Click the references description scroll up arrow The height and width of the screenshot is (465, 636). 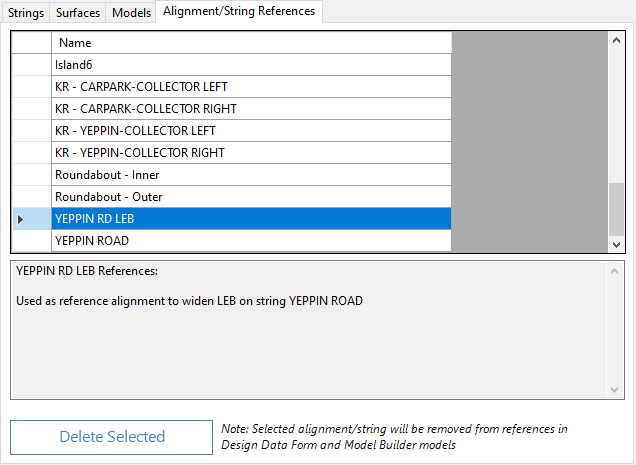pyautogui.click(x=616, y=271)
